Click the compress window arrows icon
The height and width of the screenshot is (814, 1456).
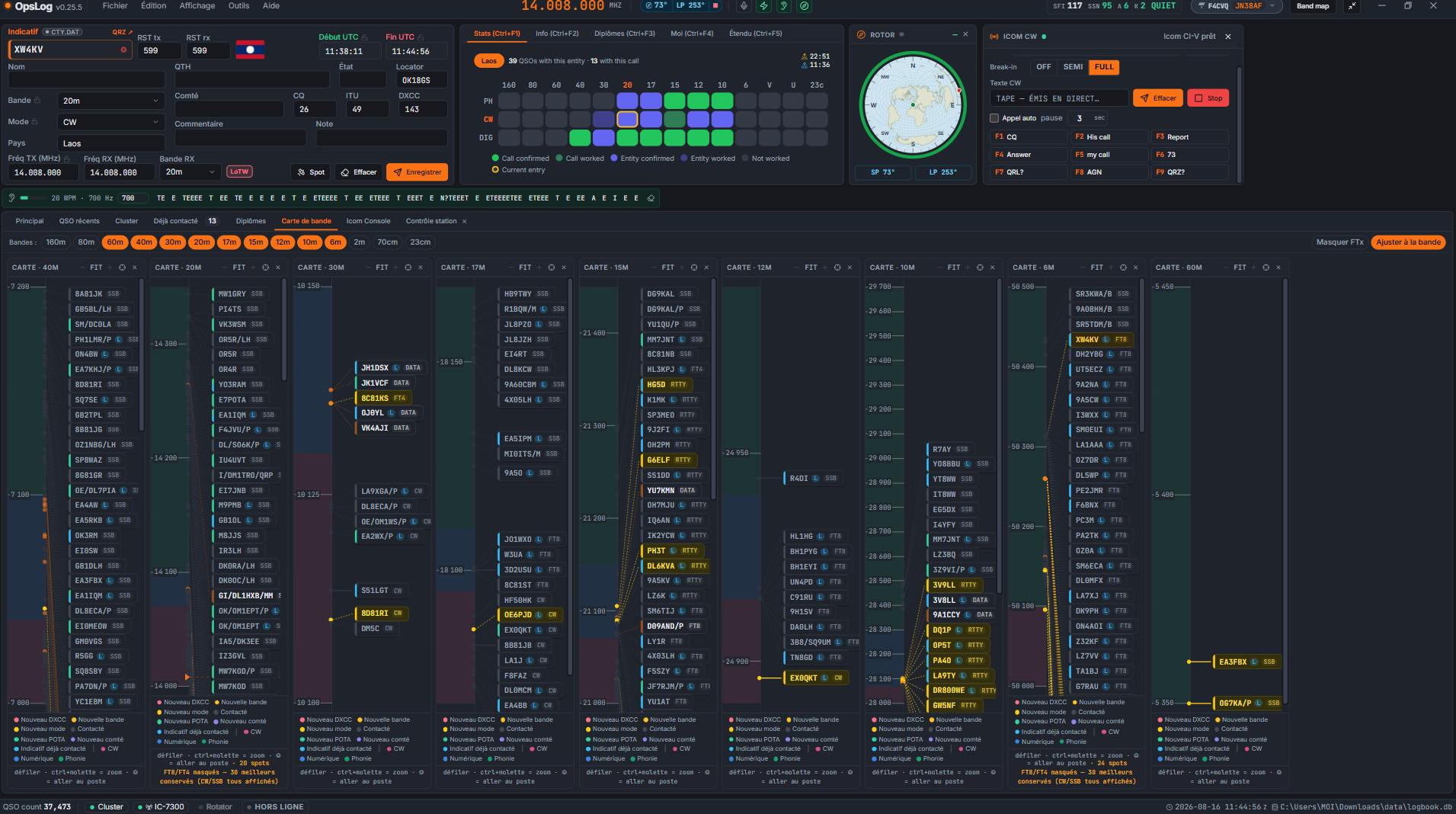(x=1352, y=6)
